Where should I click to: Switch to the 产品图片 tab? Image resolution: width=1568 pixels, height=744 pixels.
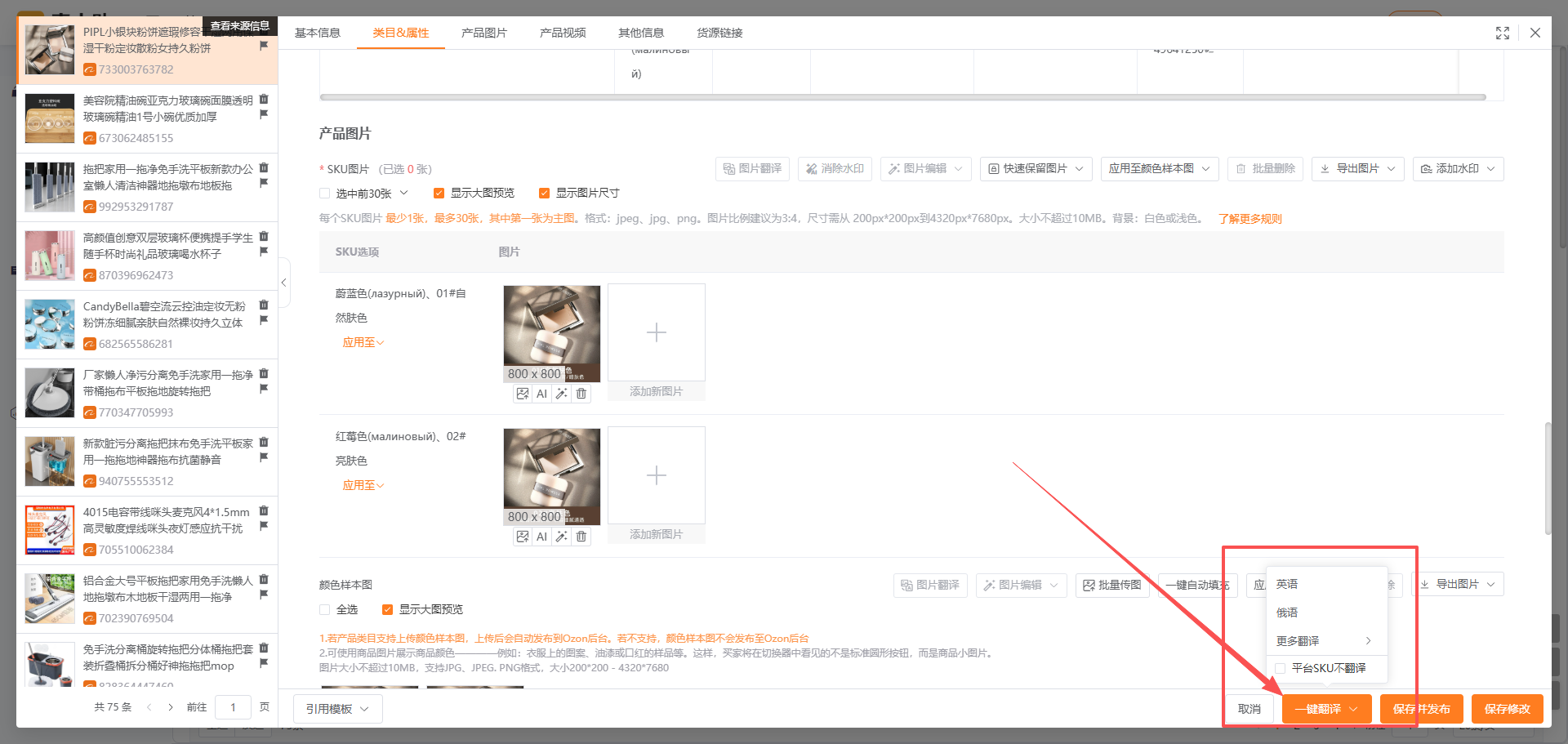484,33
